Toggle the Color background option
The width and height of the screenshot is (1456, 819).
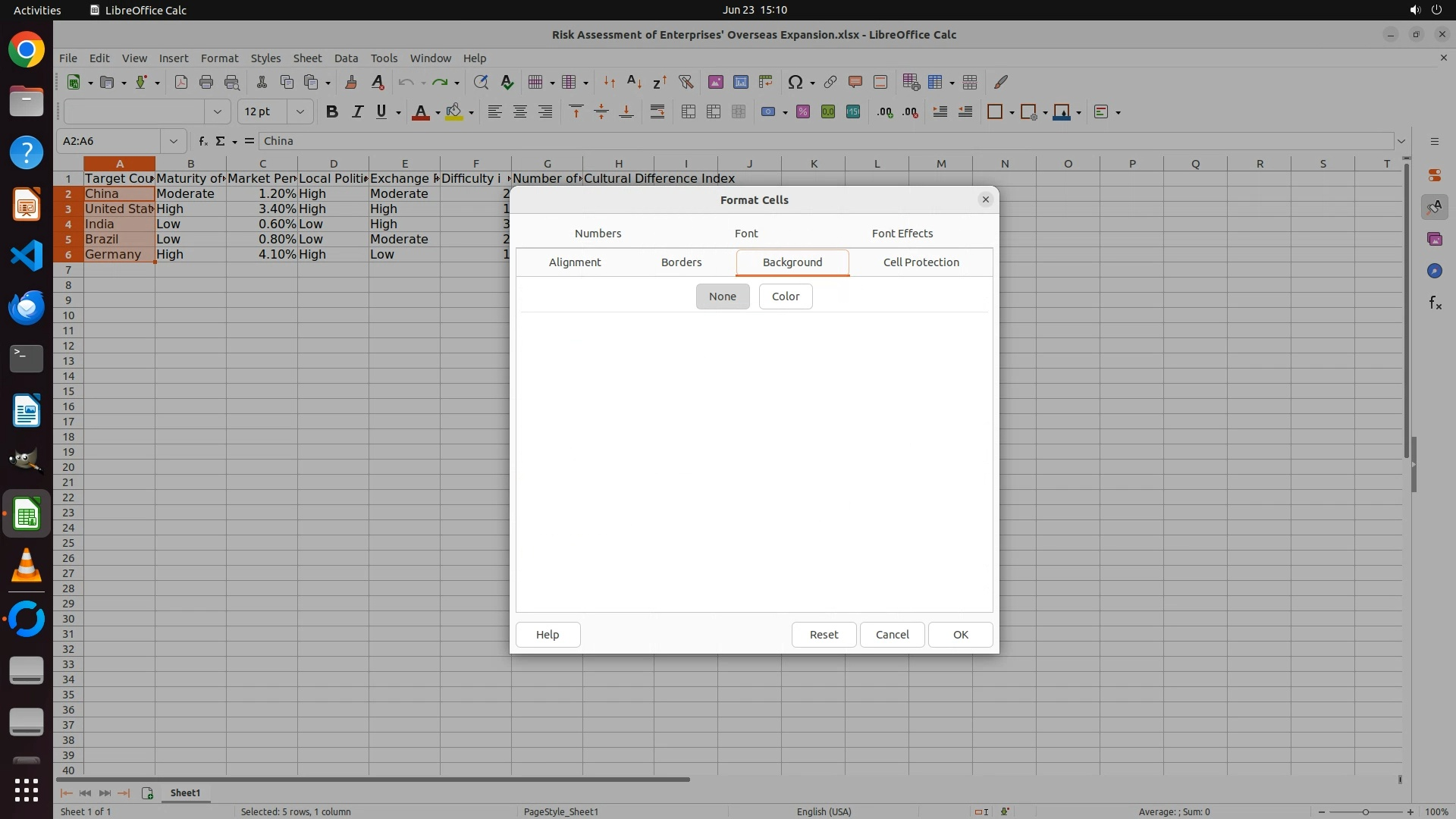pyautogui.click(x=785, y=297)
